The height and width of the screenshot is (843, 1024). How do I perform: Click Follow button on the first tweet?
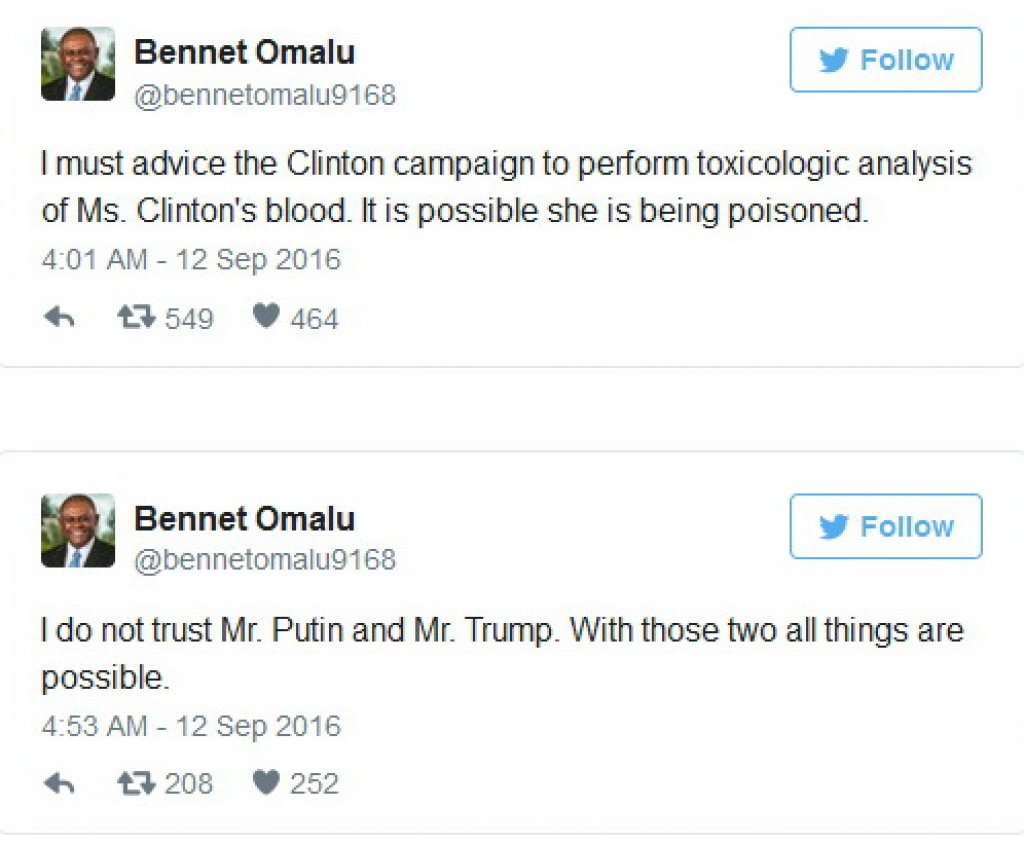885,60
